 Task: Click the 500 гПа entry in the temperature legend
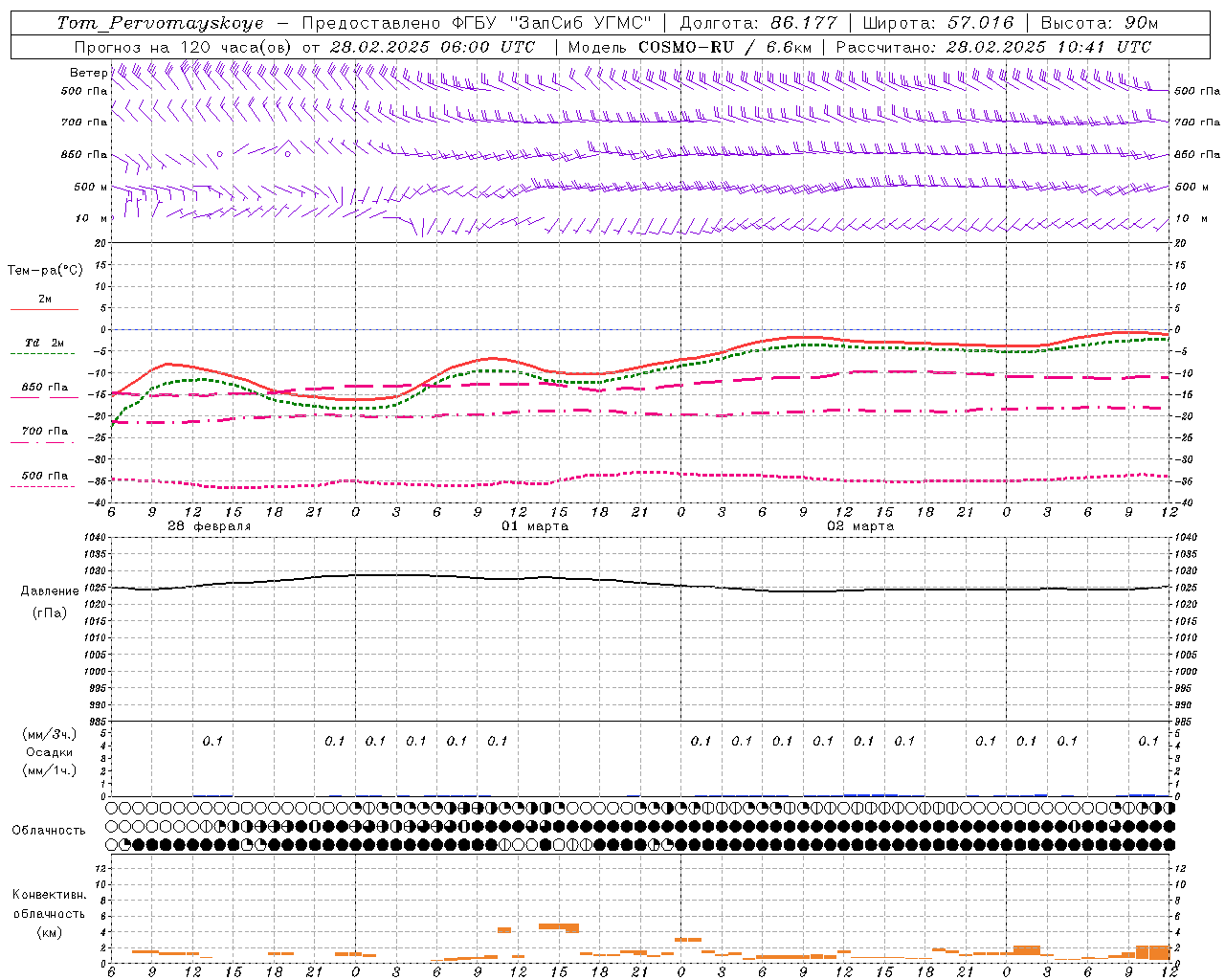45,475
